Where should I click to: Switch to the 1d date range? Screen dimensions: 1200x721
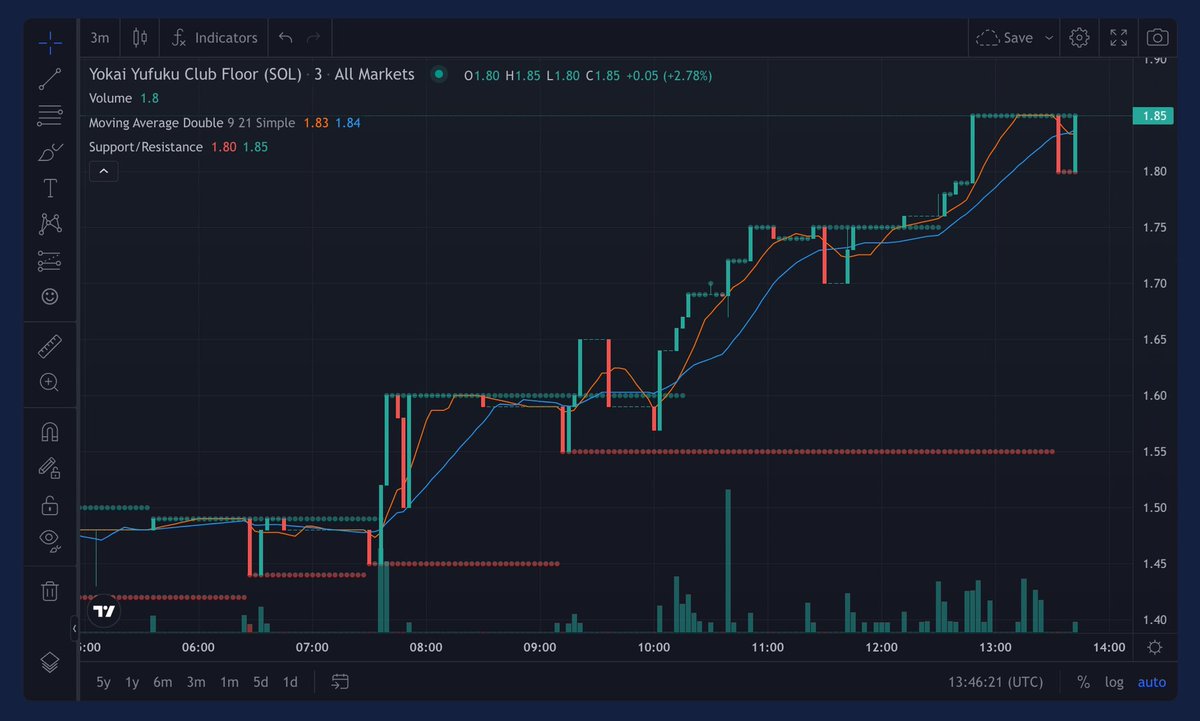(x=290, y=681)
